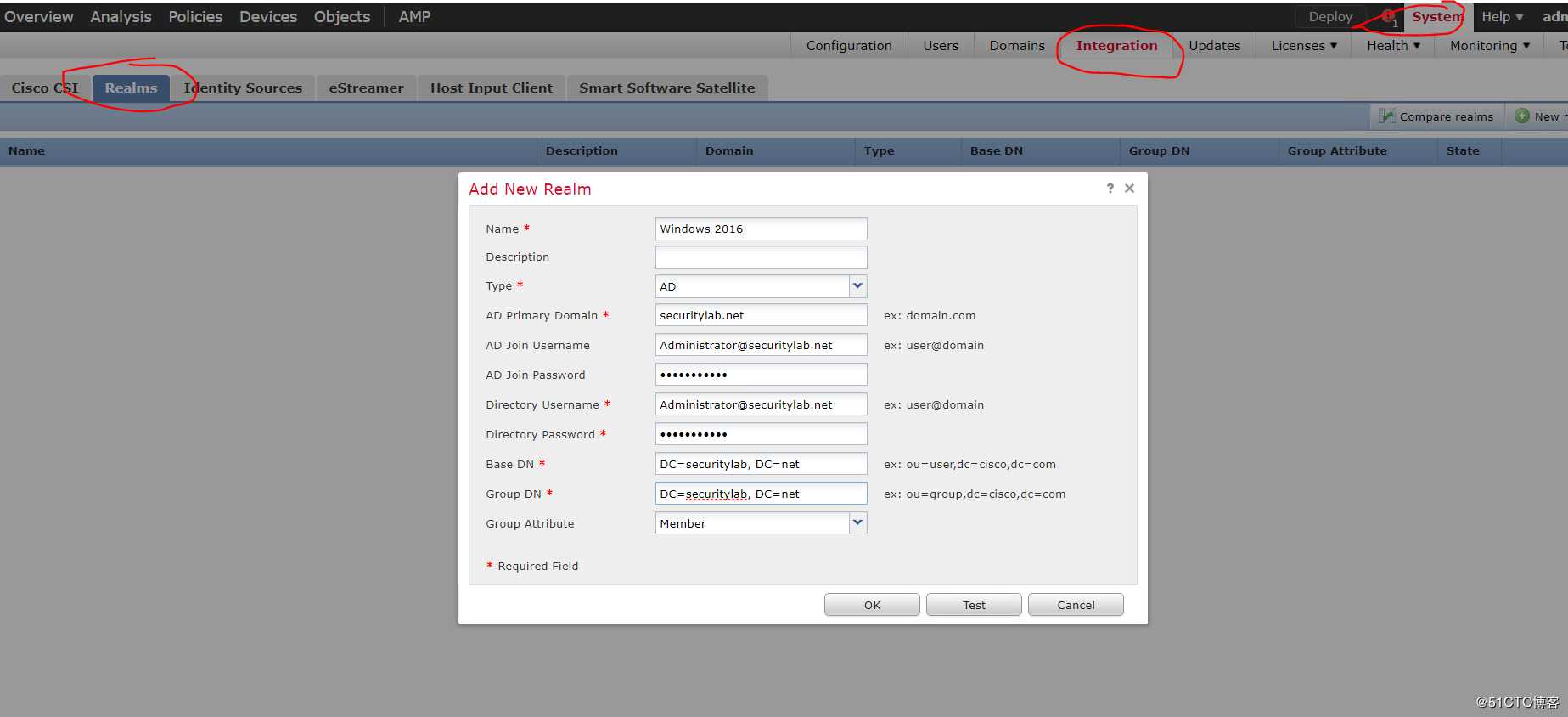Click the OK button
1568x717 pixels.
[x=872, y=605]
